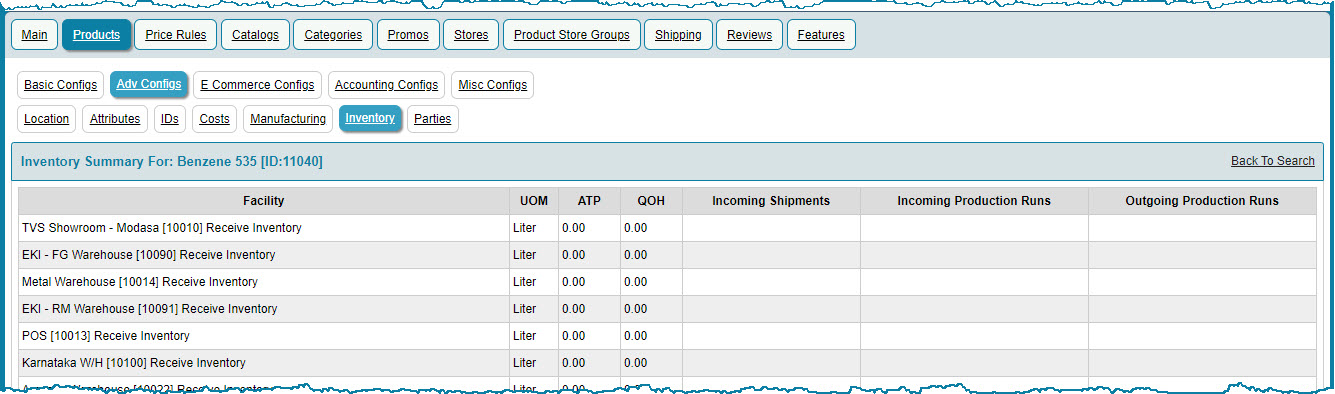The width and height of the screenshot is (1335, 394).
Task: Select the Features tab
Action: 821,35
